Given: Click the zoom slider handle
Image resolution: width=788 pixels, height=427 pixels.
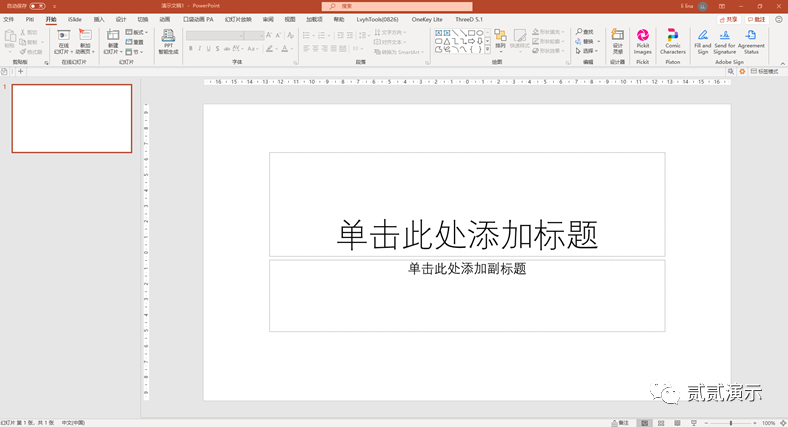Looking at the screenshot, I should click(x=731, y=423).
